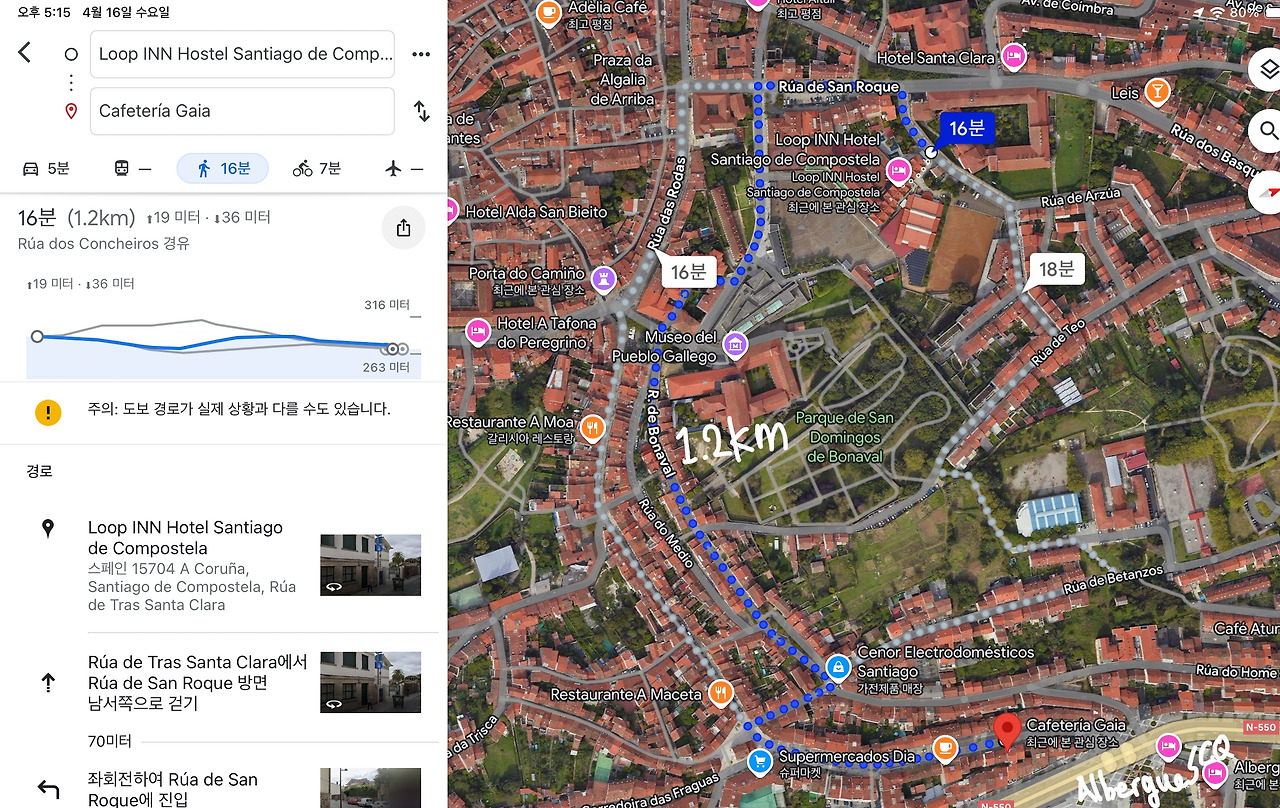This screenshot has height=808, width=1280.
Task: Open the Restaurante A Maceta pin
Action: tap(719, 692)
